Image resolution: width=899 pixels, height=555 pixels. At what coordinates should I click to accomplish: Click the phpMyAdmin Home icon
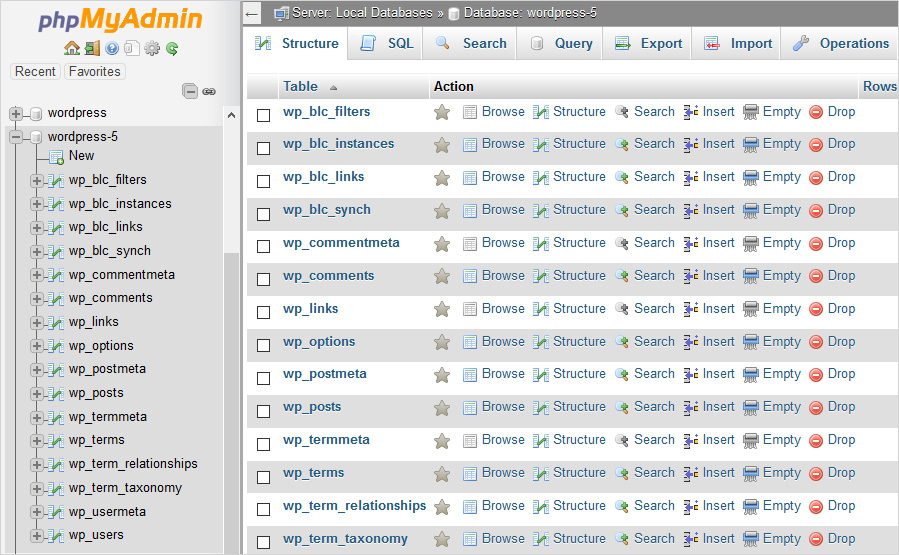[71, 48]
